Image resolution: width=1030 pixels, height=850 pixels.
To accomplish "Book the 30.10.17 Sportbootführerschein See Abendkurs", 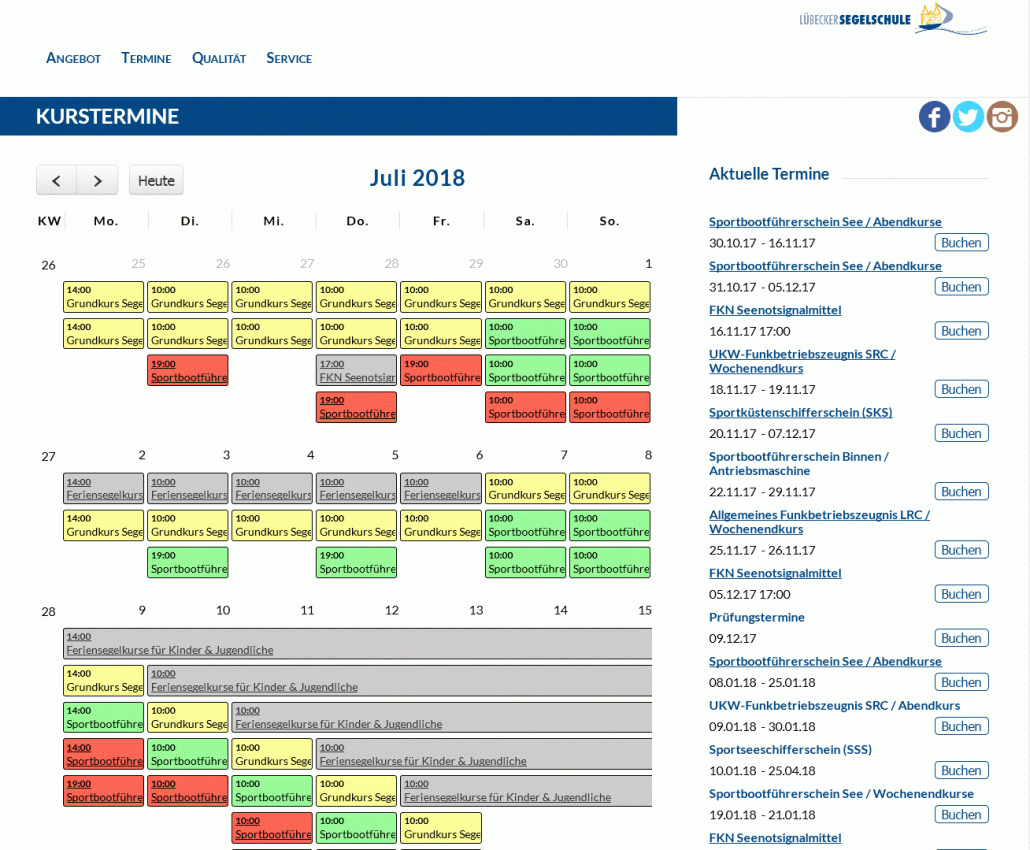I will pos(961,242).
